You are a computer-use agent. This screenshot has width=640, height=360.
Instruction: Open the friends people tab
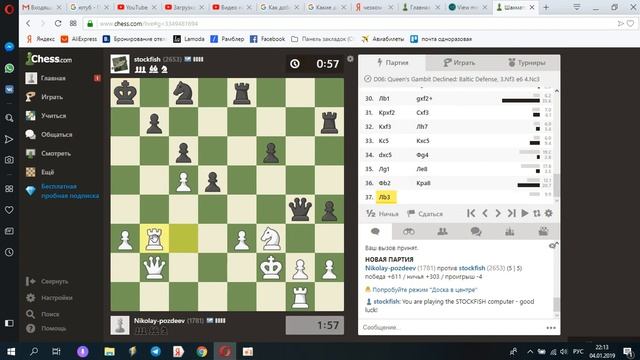pyautogui.click(x=442, y=232)
